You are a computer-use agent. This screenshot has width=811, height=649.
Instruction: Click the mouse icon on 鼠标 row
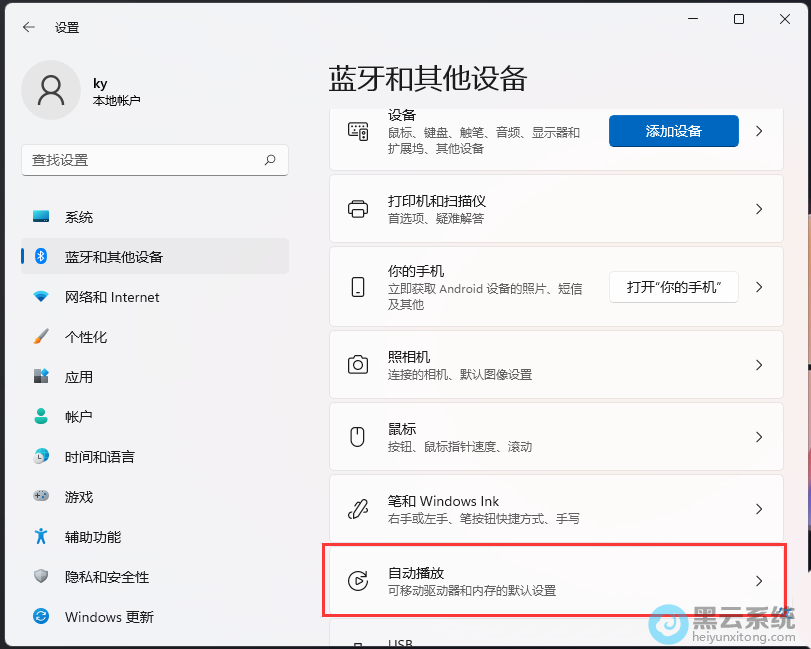[x=358, y=436]
